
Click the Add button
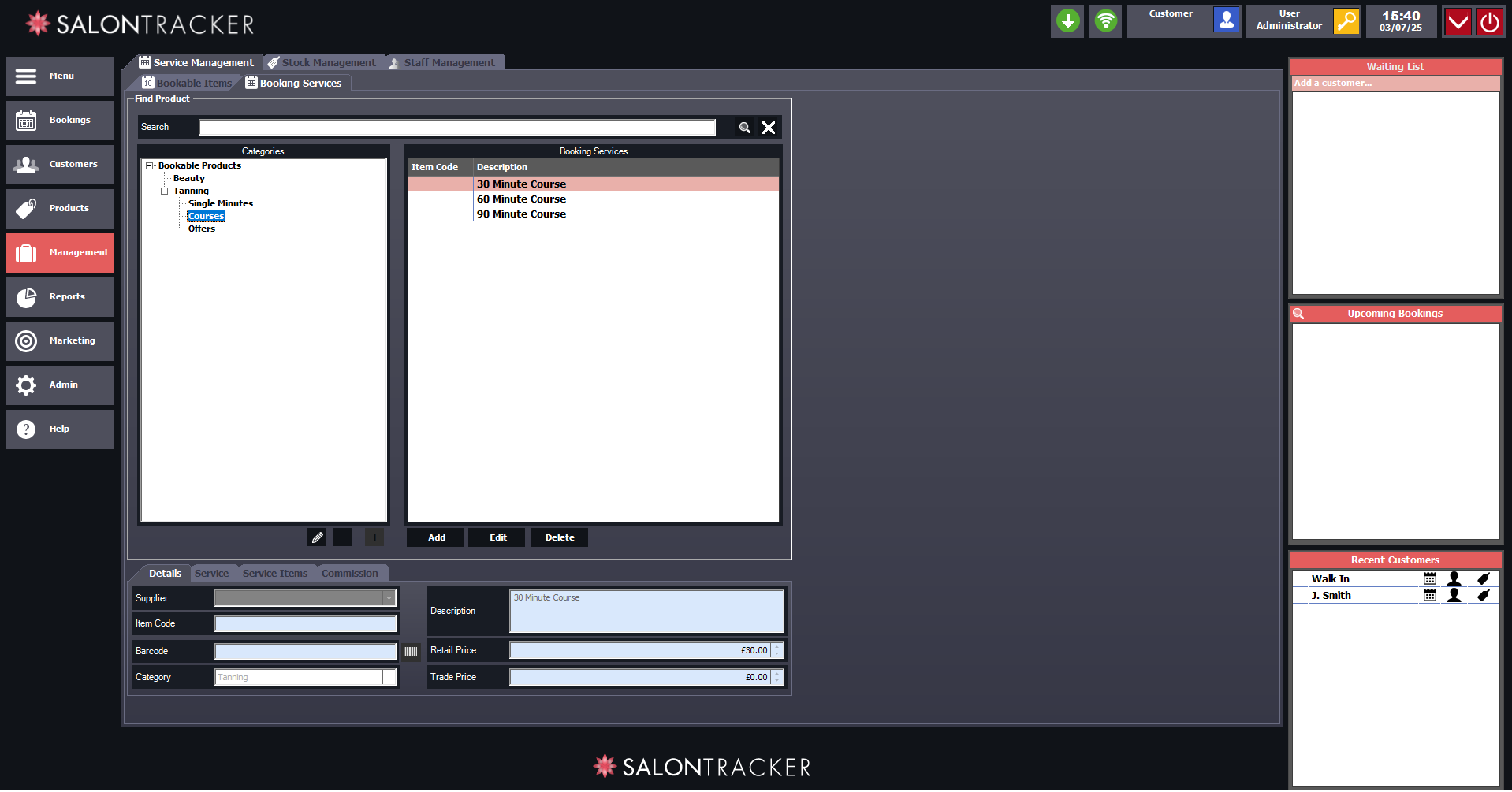point(437,537)
